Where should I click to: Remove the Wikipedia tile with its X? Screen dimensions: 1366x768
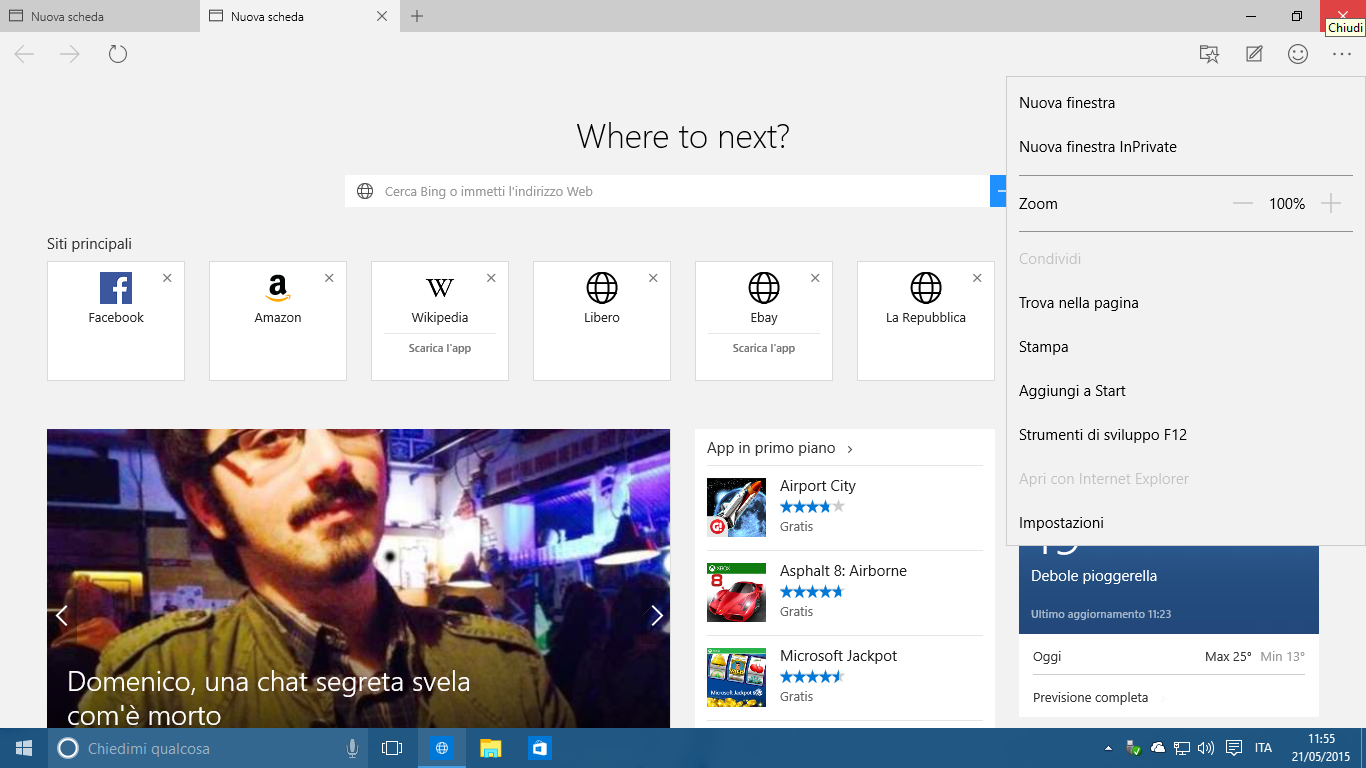[491, 278]
